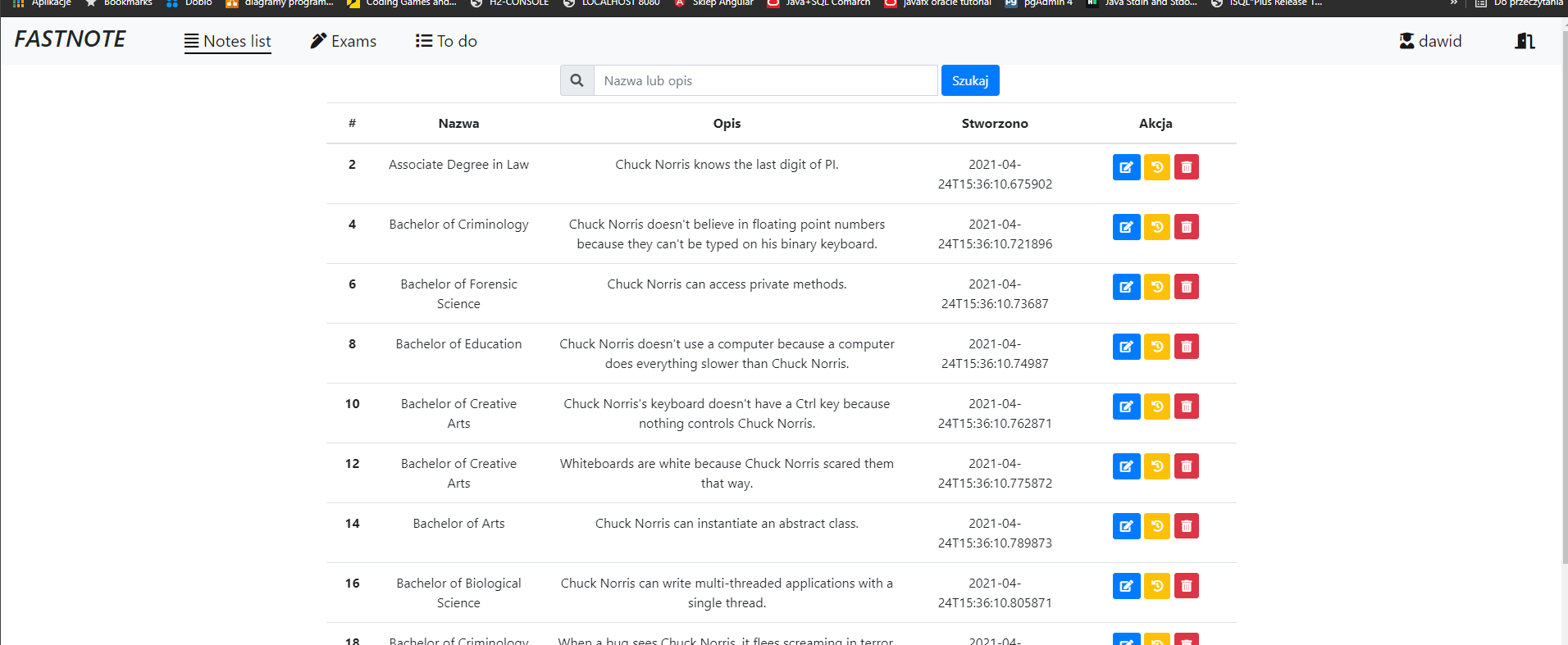Screen dimensions: 1568x645
Task: Click the FASTNOTE logo
Action: (70, 39)
